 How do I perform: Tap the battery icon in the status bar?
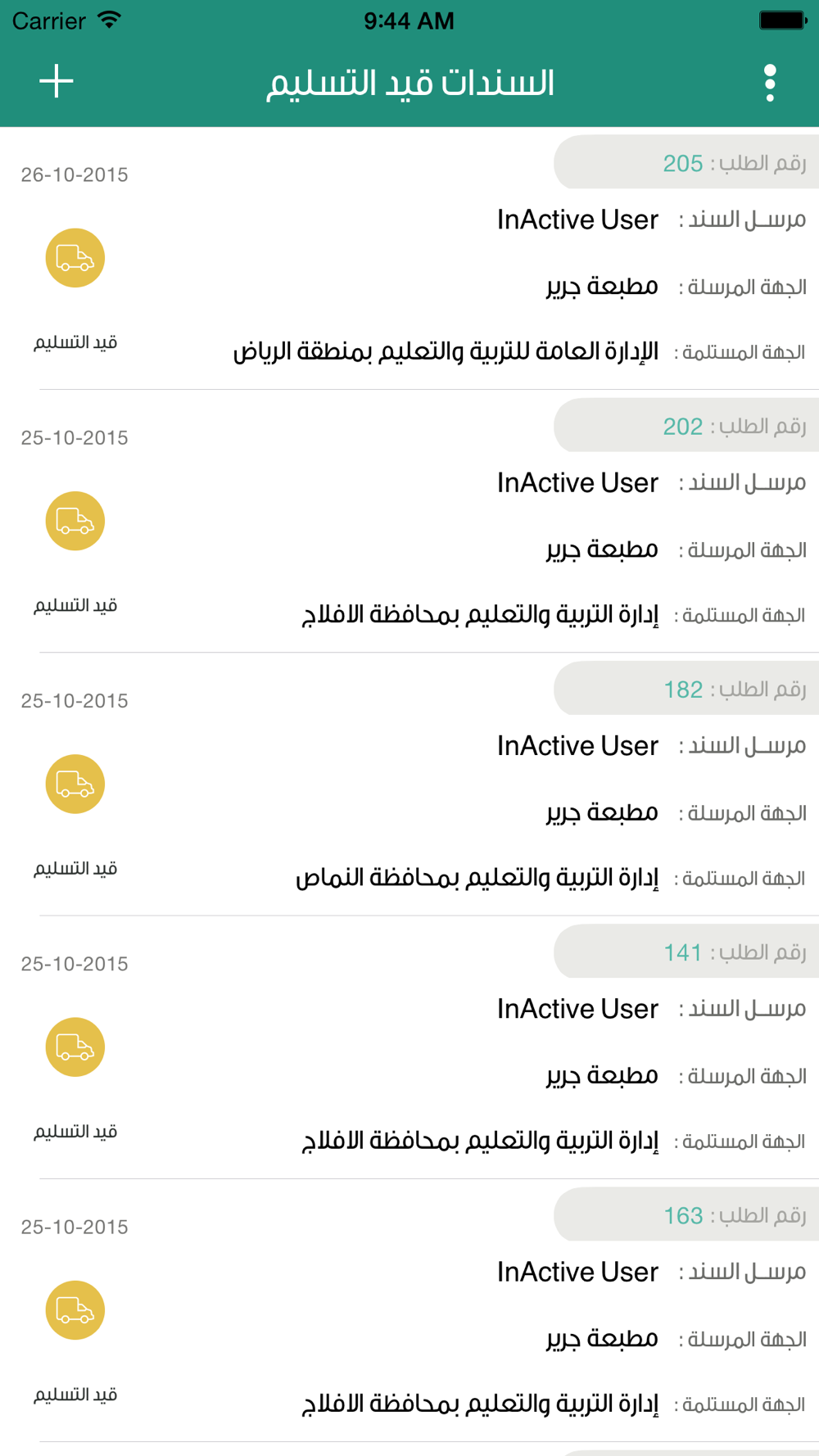coord(782,20)
